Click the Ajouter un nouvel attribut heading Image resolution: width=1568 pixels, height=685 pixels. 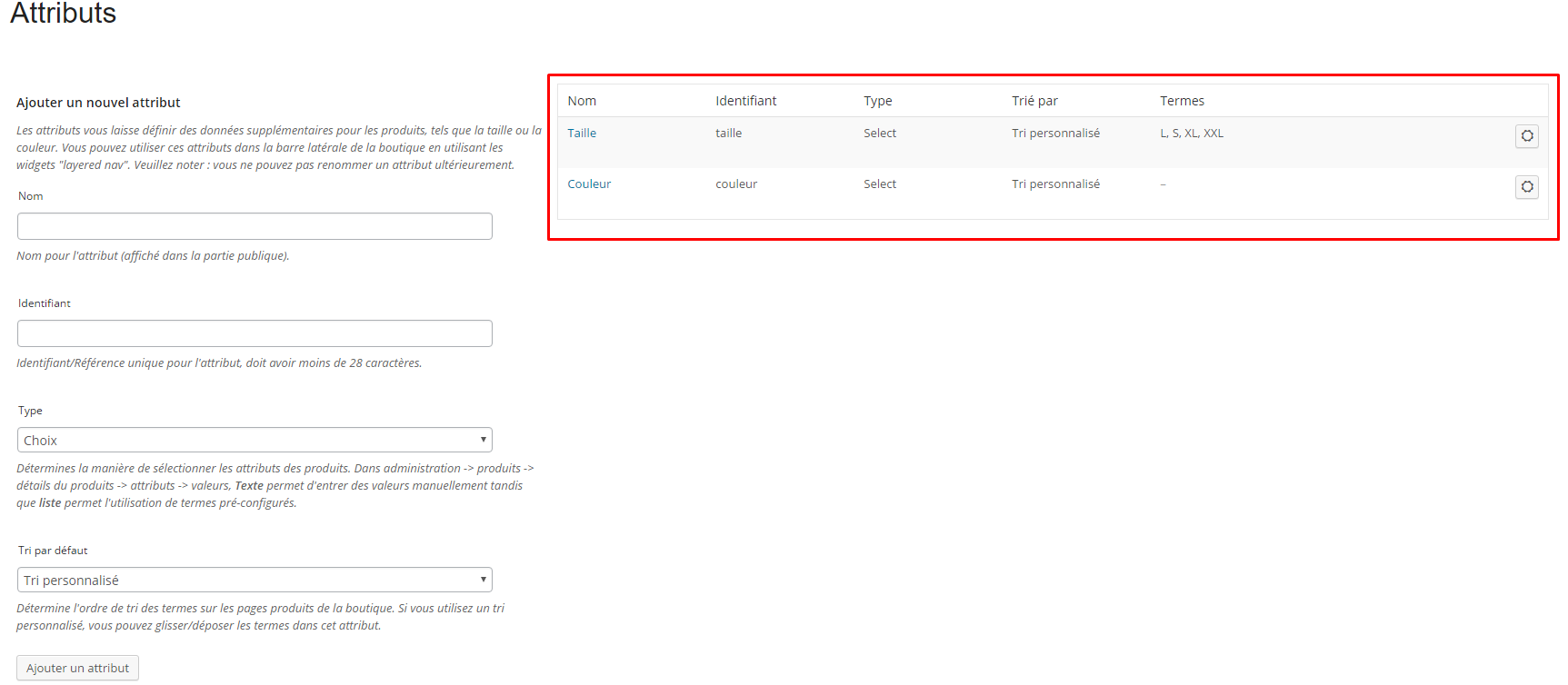pyautogui.click(x=98, y=103)
